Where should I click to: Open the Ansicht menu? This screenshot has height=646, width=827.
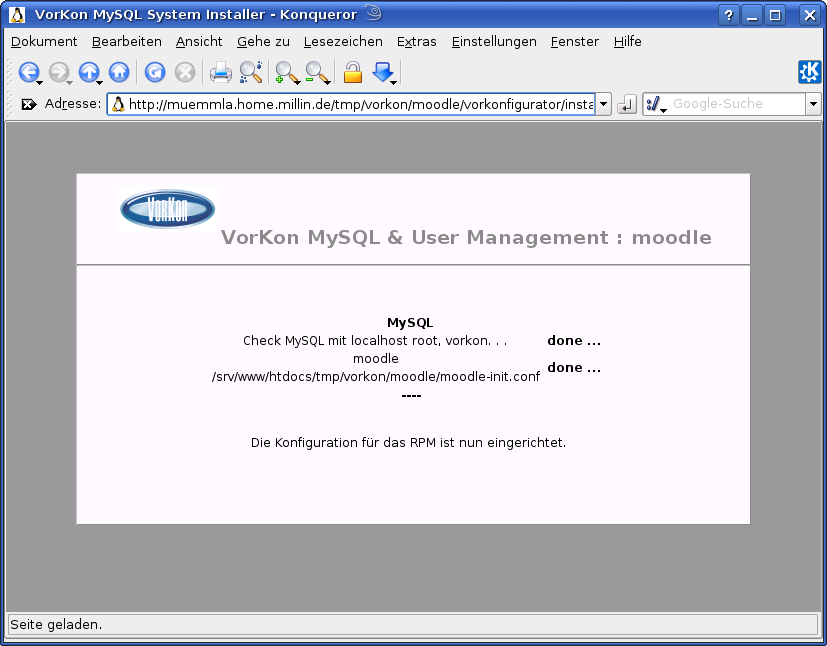[x=199, y=42]
